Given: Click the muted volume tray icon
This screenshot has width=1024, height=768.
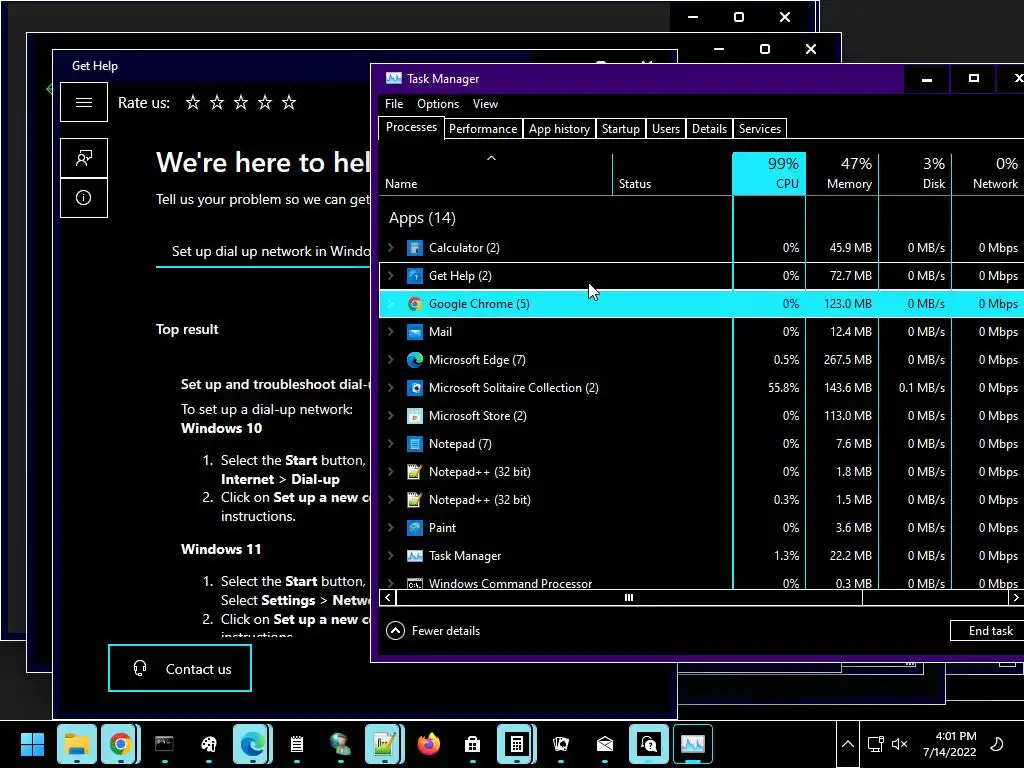Looking at the screenshot, I should tap(899, 744).
